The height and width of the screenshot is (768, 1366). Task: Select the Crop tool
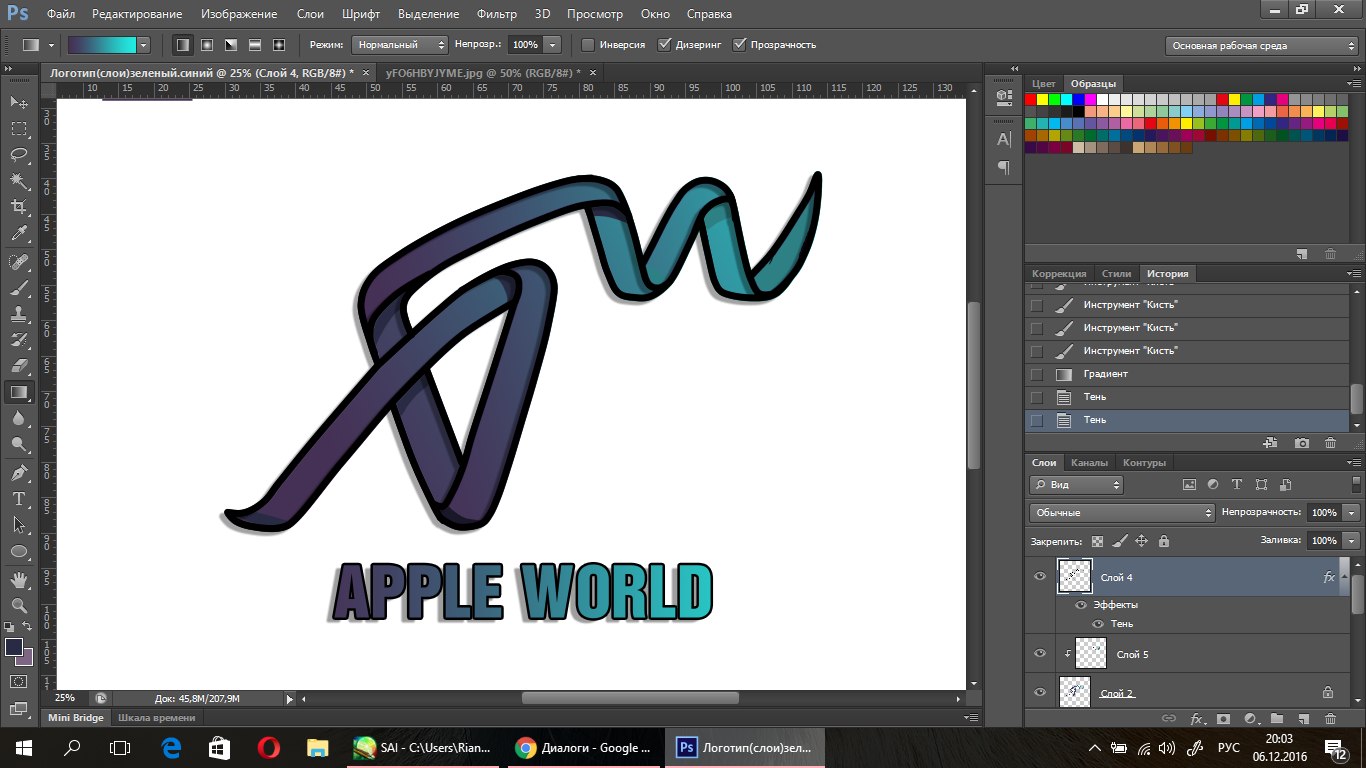tap(19, 207)
